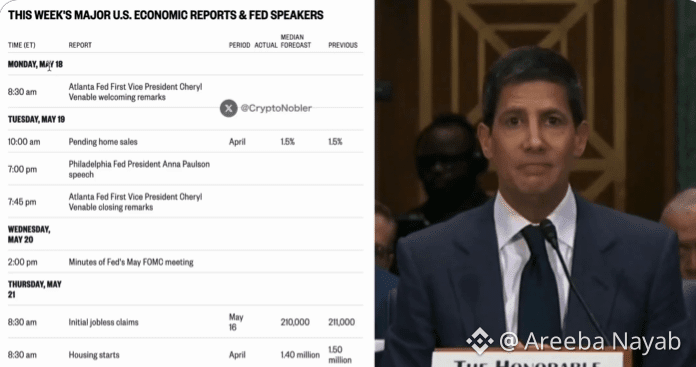Screen dimensions: 696x367
Task: Click the April period for Housing starts
Action: pos(237,355)
